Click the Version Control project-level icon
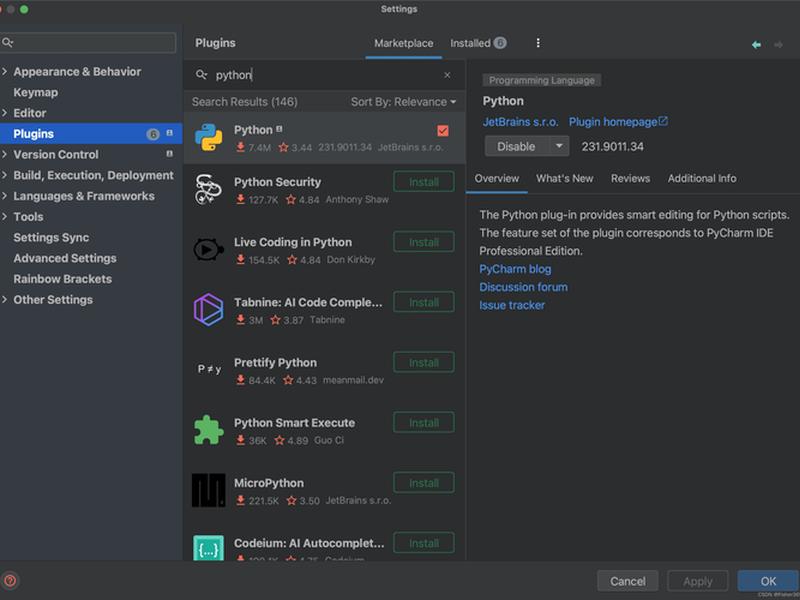Viewport: 800px width, 600px height. coord(169,154)
